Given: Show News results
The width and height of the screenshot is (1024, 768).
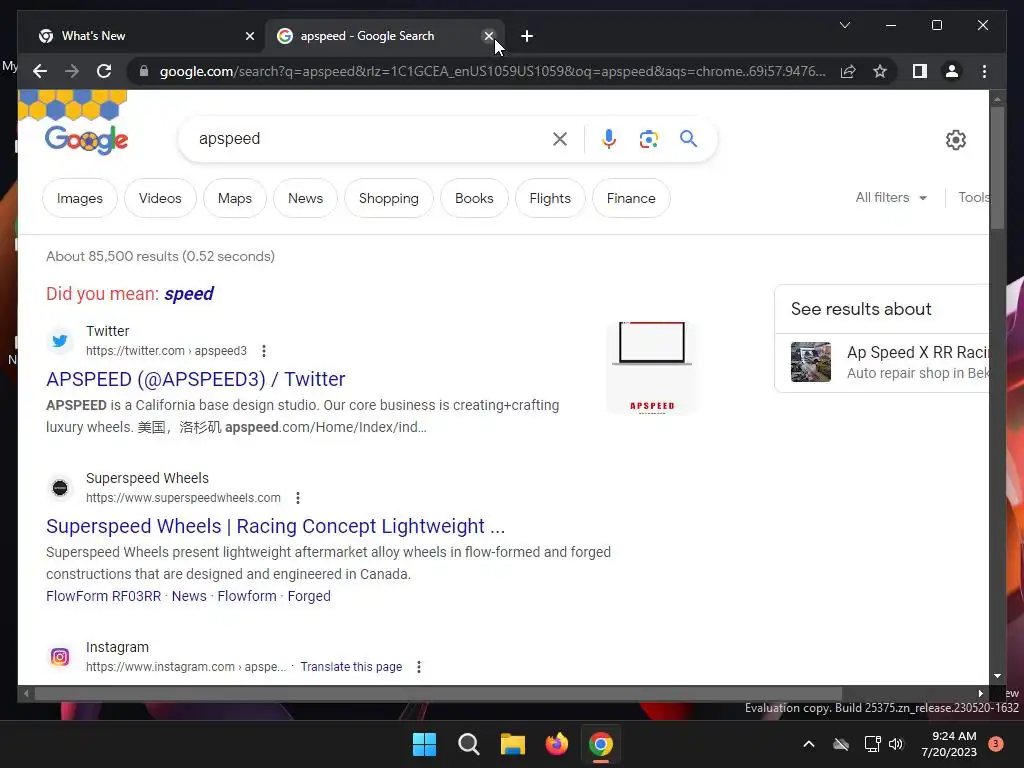Looking at the screenshot, I should coord(306,198).
